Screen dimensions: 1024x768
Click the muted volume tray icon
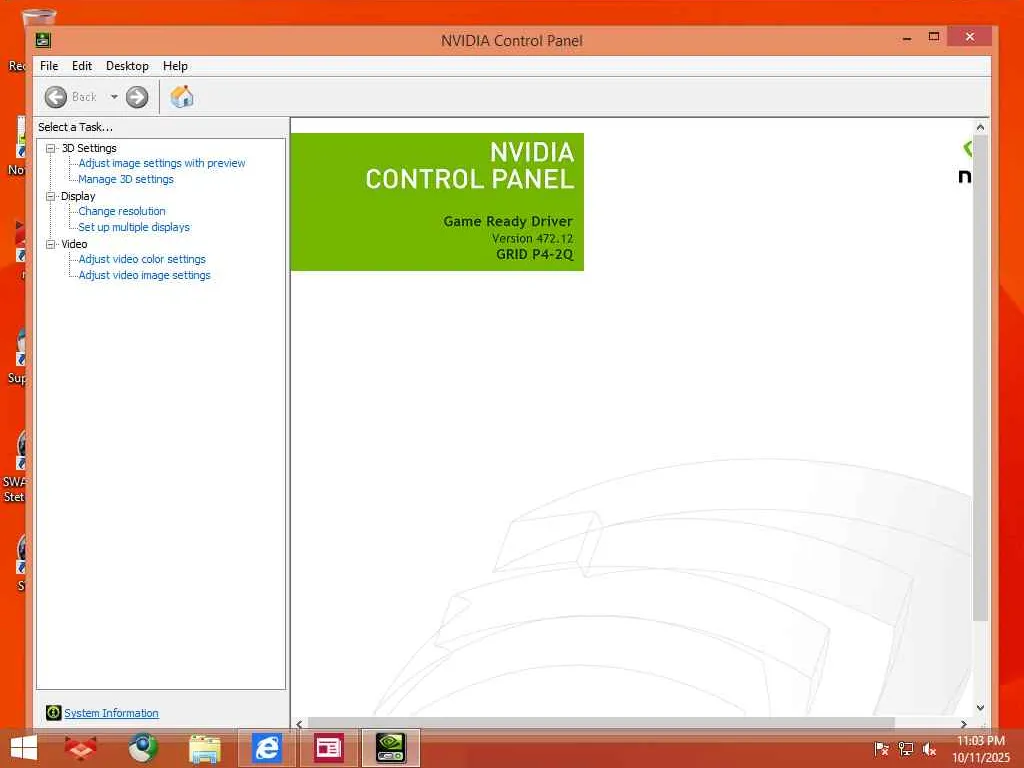(x=929, y=749)
